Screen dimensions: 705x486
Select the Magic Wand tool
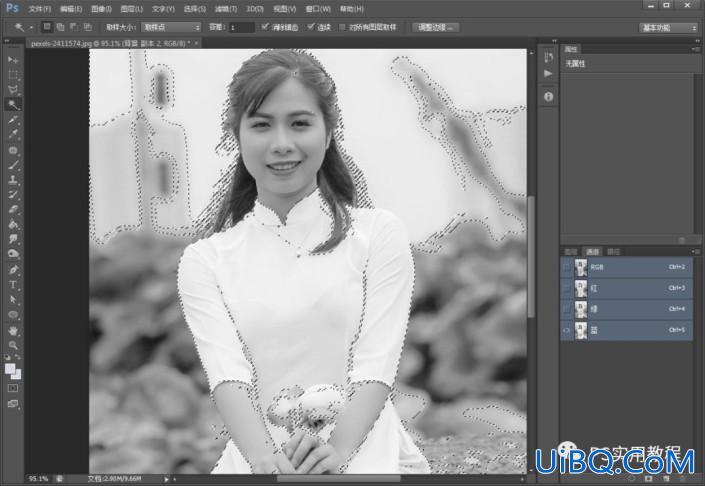point(13,105)
